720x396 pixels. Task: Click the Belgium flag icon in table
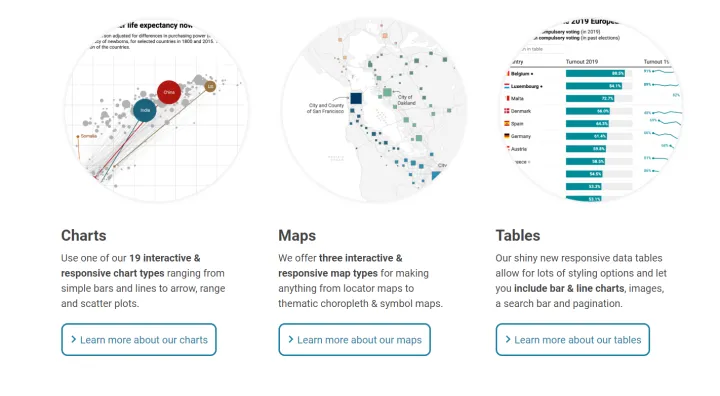[x=507, y=74]
